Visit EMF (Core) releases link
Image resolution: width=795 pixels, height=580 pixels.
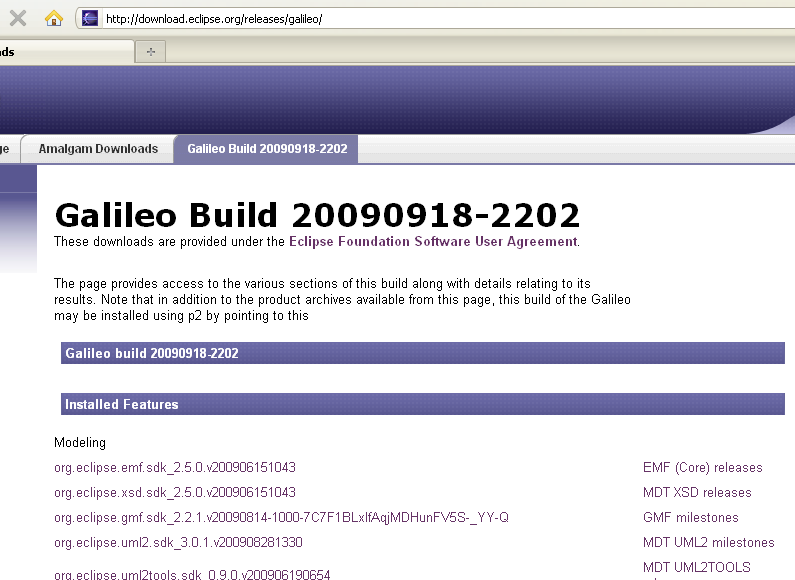(702, 467)
